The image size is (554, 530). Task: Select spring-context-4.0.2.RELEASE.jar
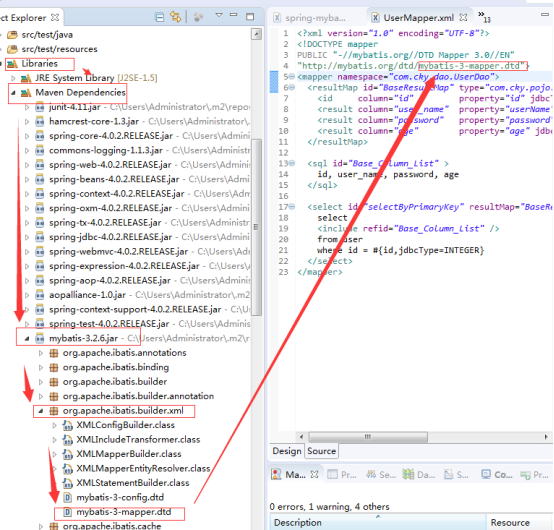pyautogui.click(x=117, y=194)
